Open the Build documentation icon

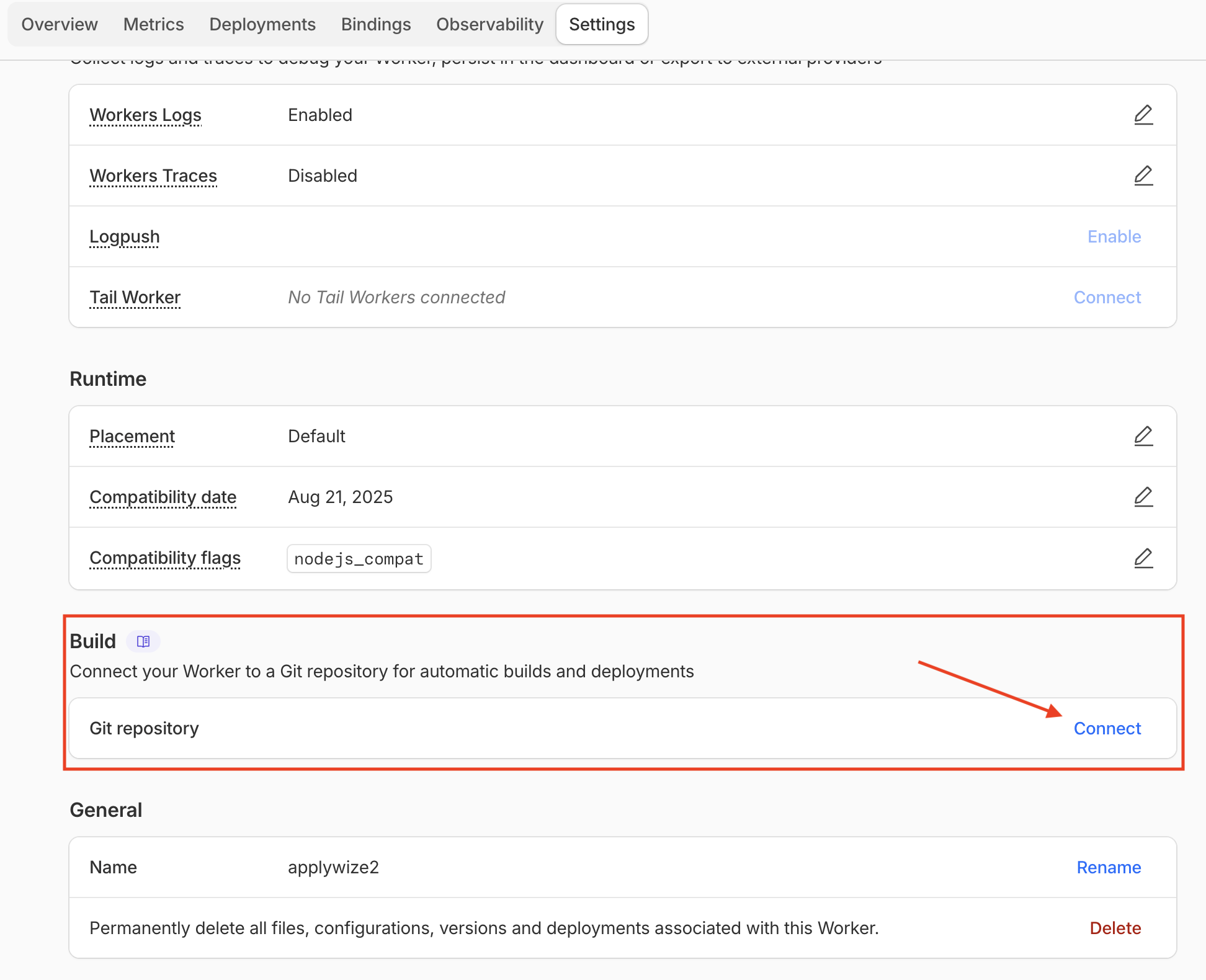tap(142, 641)
